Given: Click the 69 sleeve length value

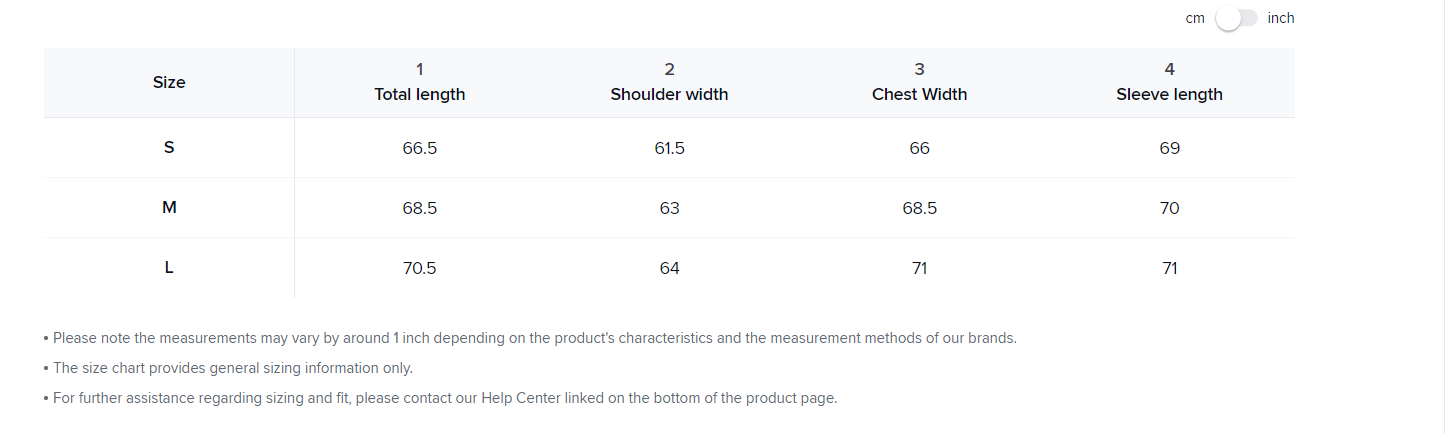Looking at the screenshot, I should point(1169,148).
